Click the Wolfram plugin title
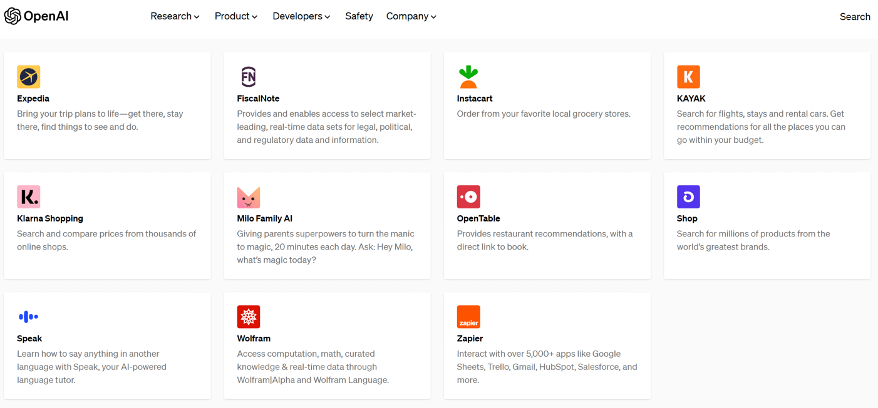The image size is (878, 408). (254, 339)
